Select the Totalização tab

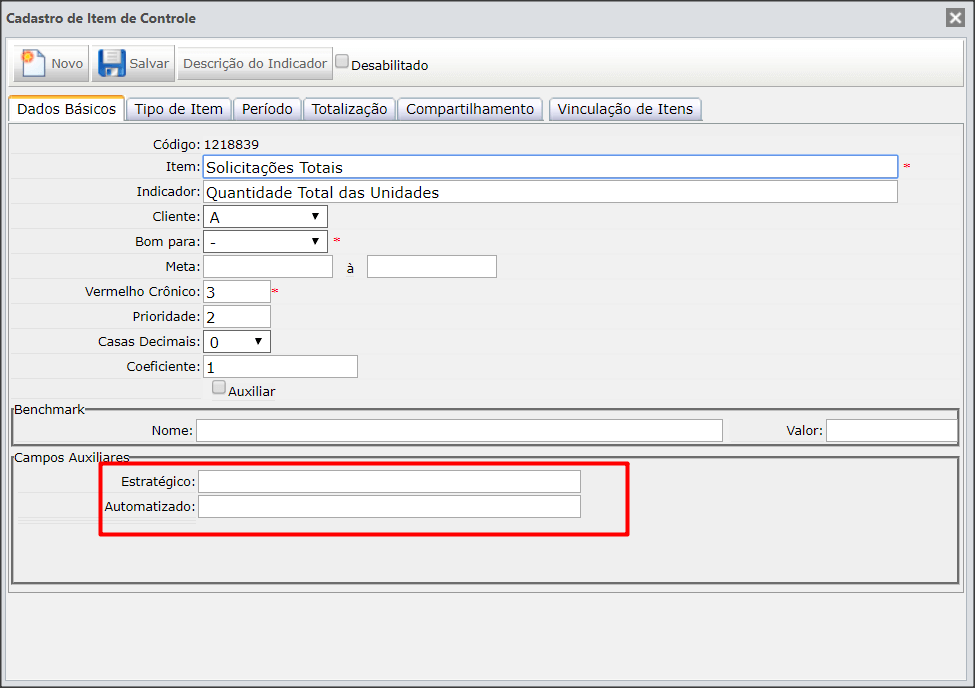click(x=349, y=109)
